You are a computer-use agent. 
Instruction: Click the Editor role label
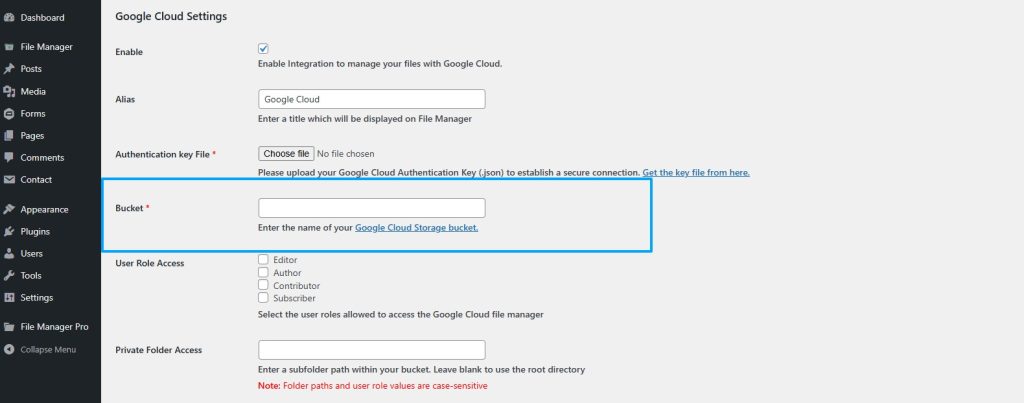pyautogui.click(x=285, y=260)
